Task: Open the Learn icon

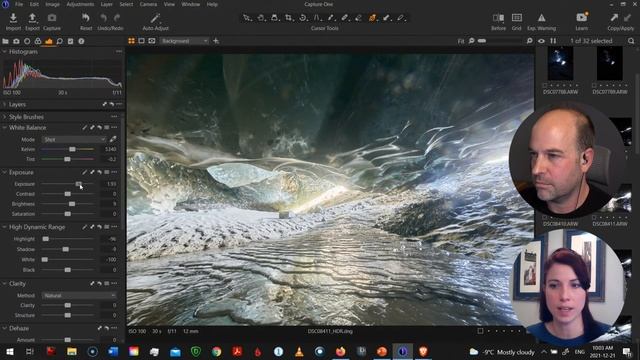Action: [x=582, y=18]
